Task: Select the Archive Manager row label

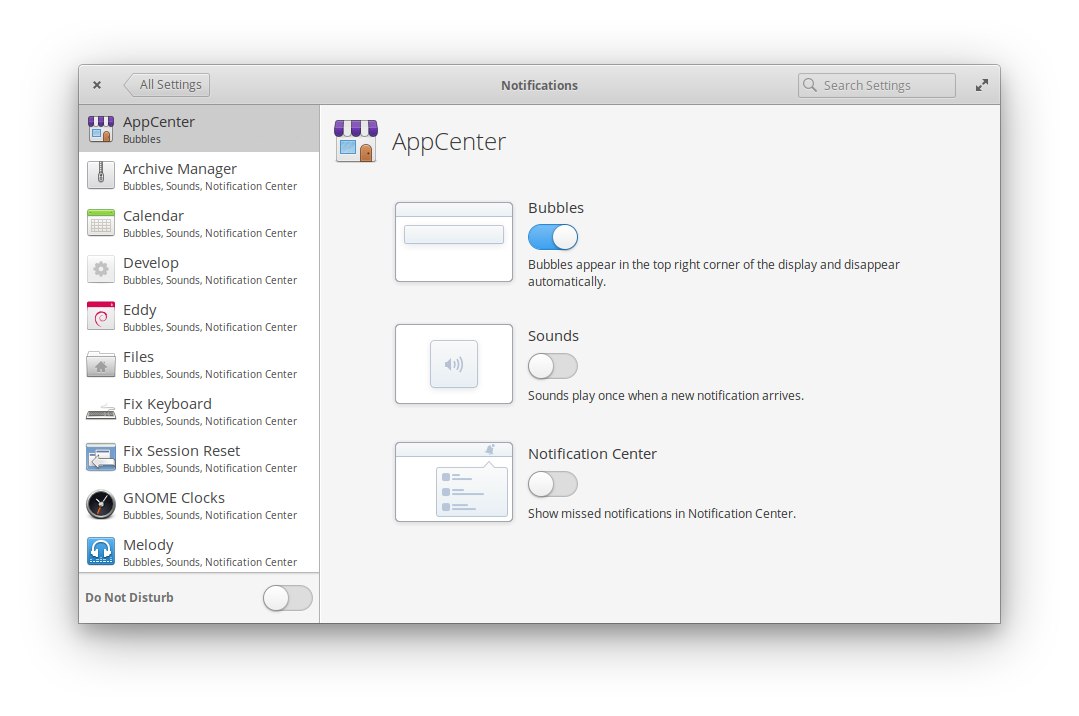Action: click(x=180, y=169)
